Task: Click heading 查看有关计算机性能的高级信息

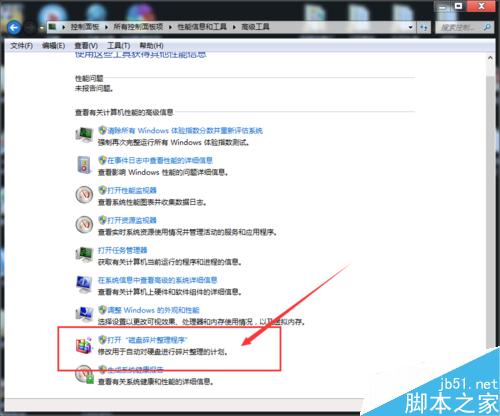Action: click(124, 113)
